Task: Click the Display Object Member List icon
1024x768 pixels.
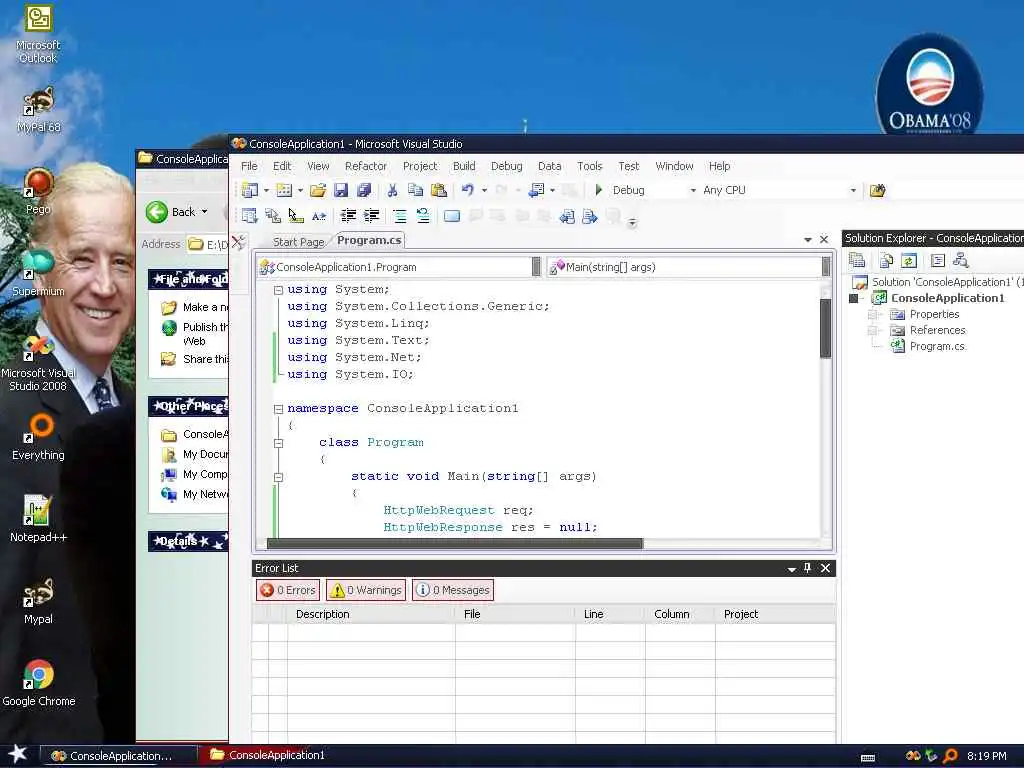Action: 249,216
